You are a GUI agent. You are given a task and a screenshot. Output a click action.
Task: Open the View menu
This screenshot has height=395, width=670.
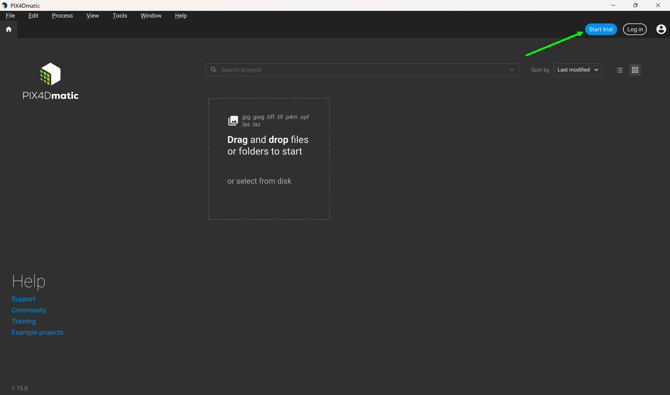[93, 16]
